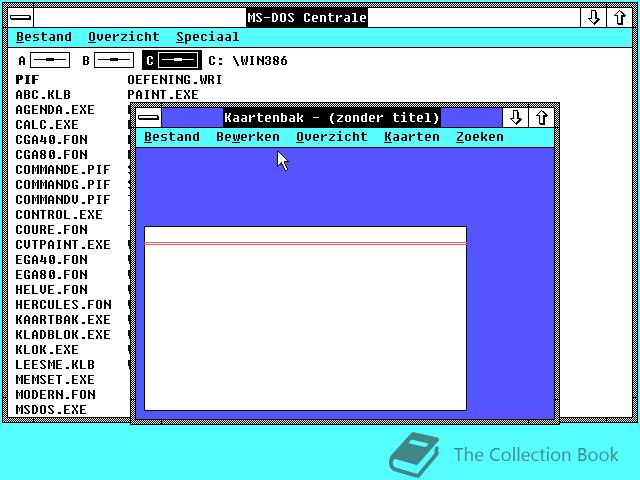Select file AGENDA.EXE
This screenshot has width=640, height=480.
(55, 110)
